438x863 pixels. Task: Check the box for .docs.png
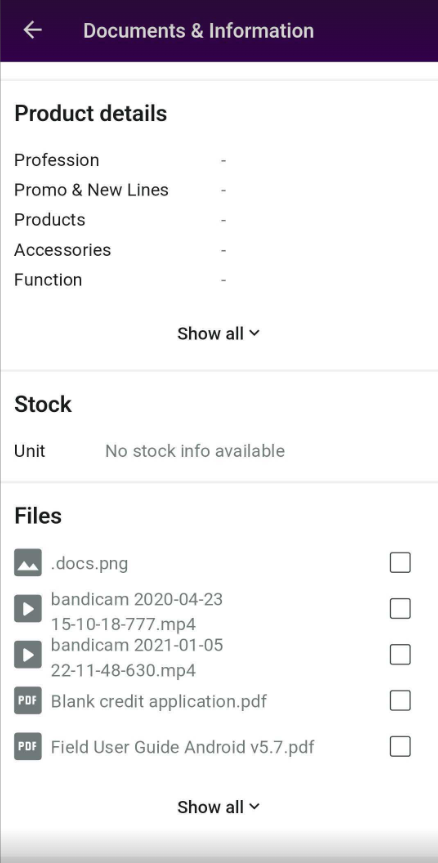point(400,563)
